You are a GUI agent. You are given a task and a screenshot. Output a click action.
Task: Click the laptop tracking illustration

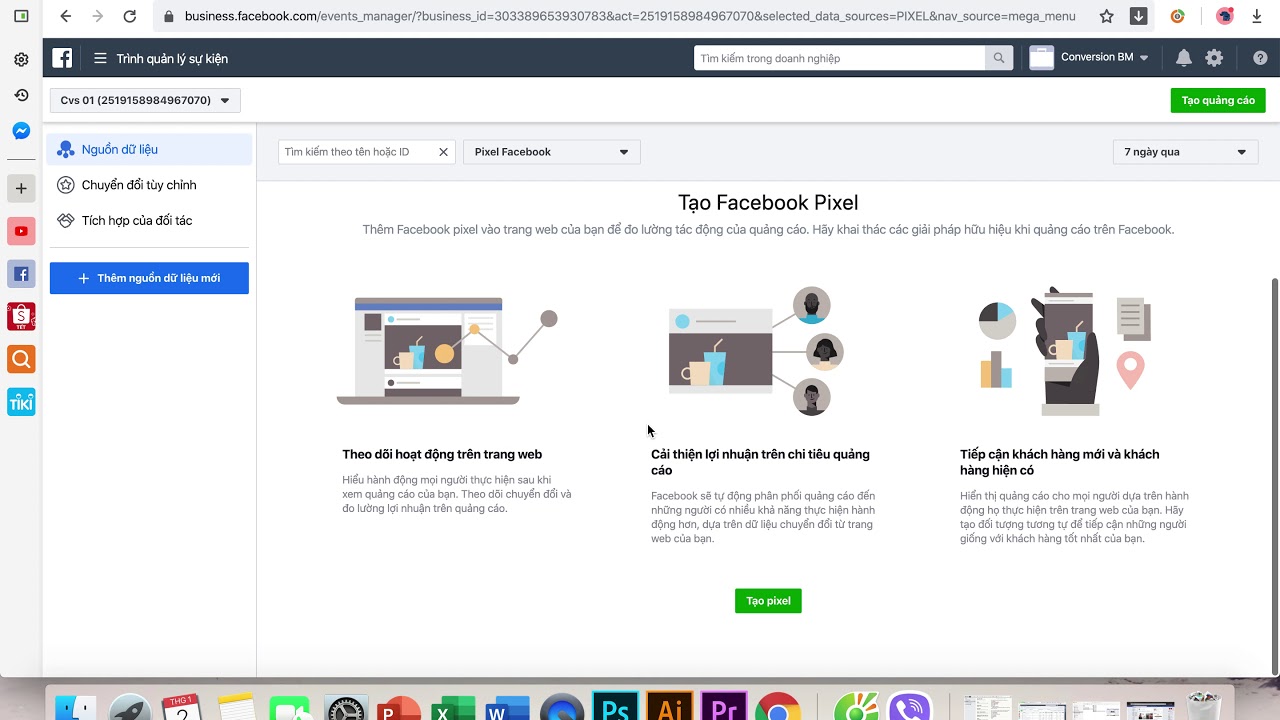(447, 350)
